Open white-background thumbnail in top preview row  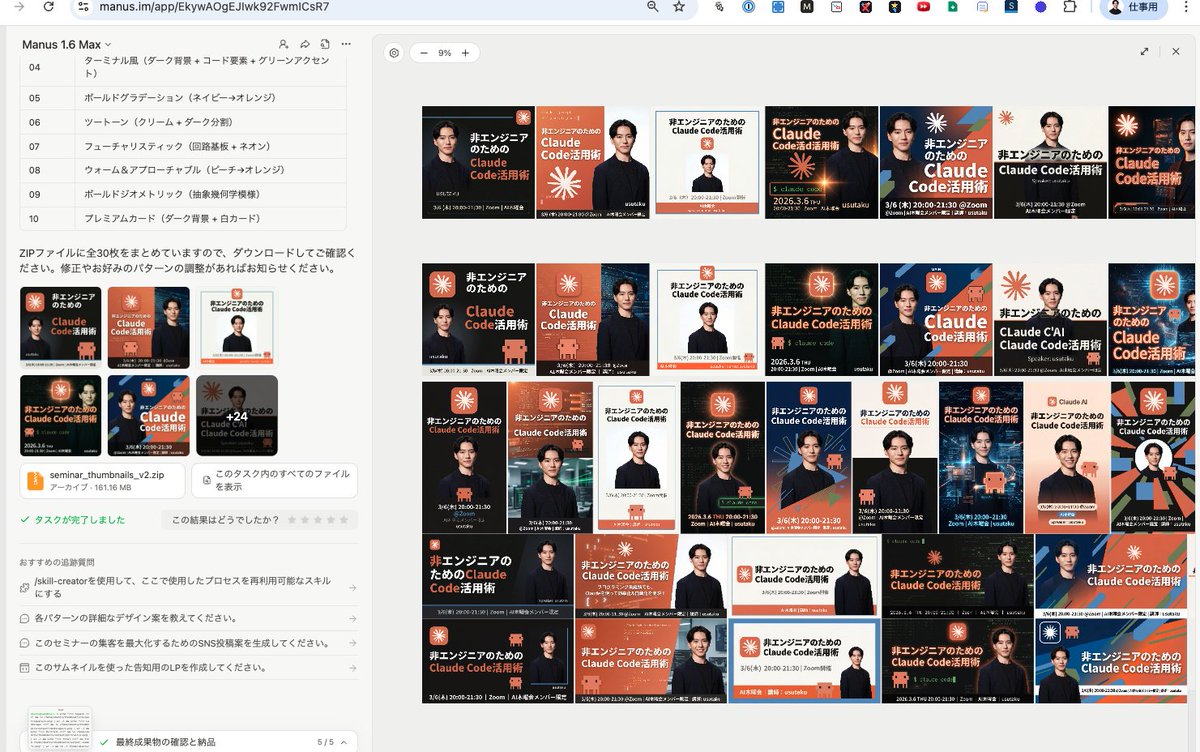[x=707, y=162]
